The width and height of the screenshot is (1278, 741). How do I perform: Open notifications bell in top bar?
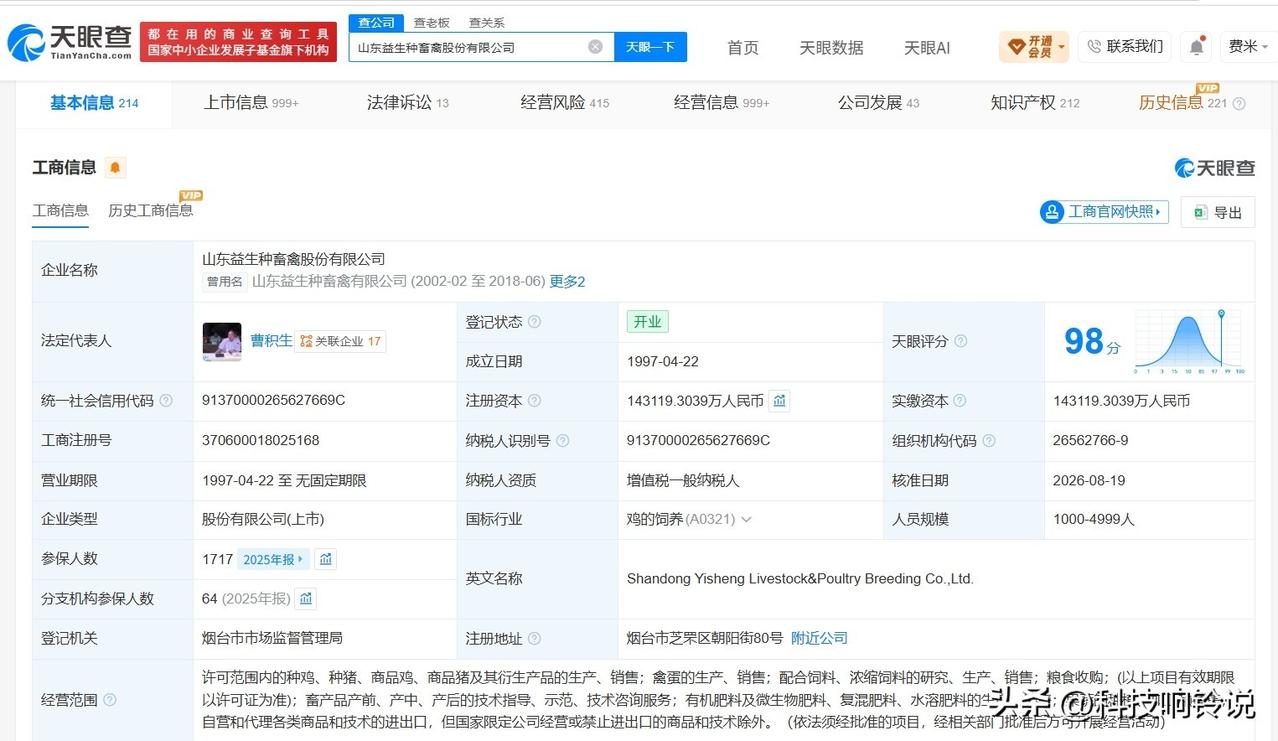[x=1196, y=47]
